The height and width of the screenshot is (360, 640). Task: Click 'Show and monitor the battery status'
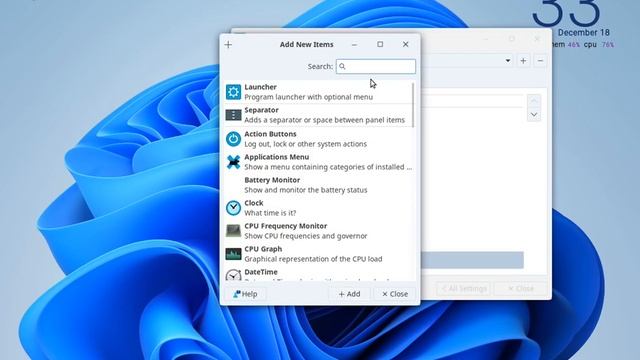306,190
